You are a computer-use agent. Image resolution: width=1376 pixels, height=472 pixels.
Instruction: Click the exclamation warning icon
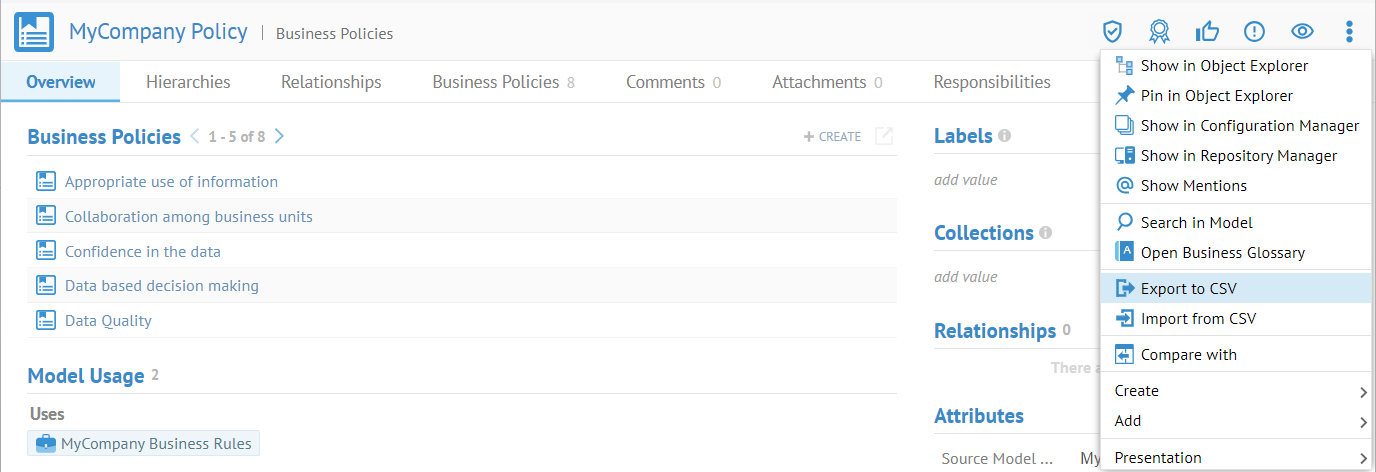click(x=1254, y=32)
